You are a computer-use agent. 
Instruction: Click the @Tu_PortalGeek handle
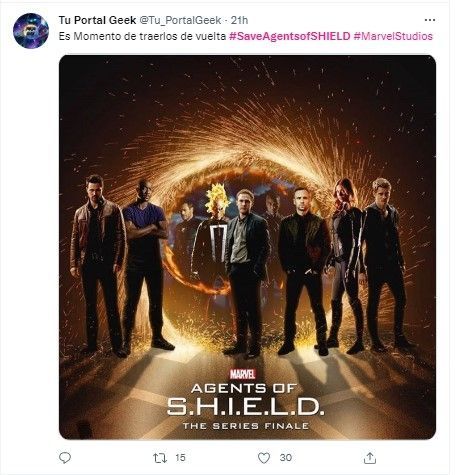(180, 20)
